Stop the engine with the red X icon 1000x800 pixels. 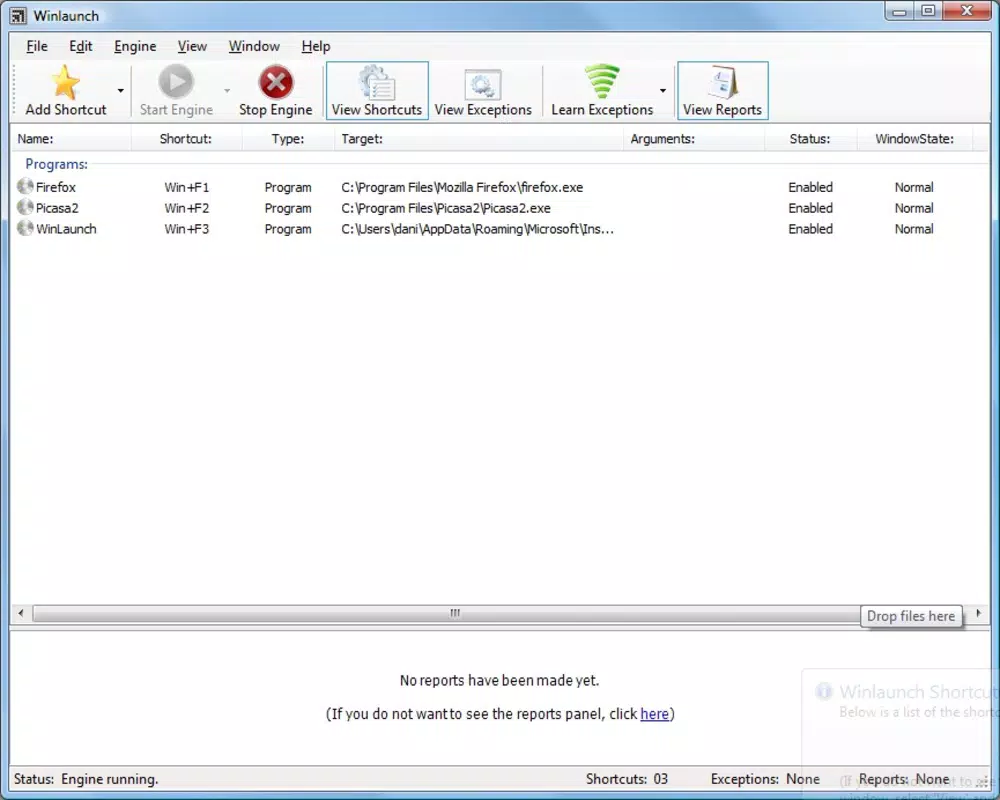tap(276, 82)
